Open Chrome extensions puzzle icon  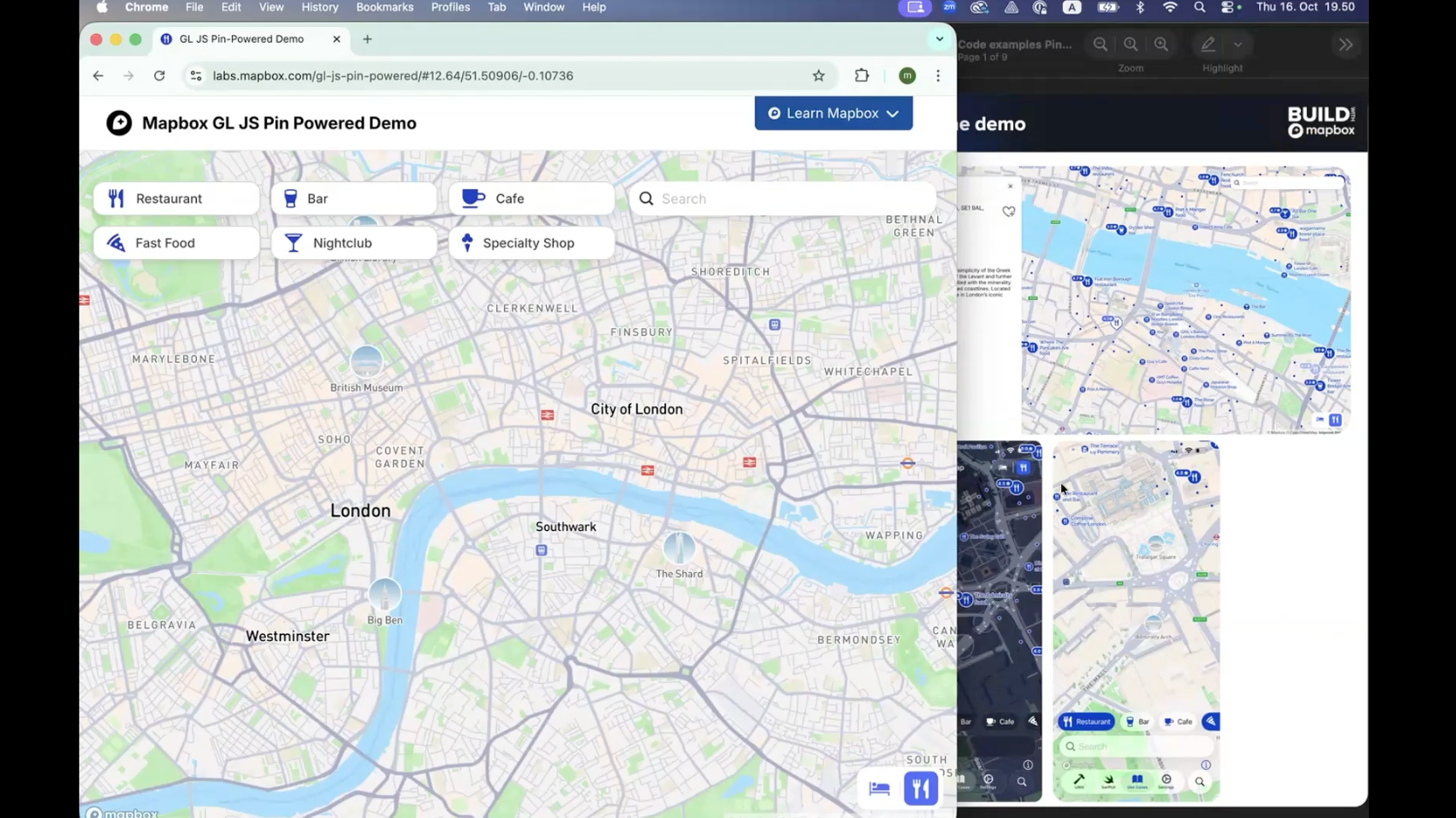[x=862, y=76]
